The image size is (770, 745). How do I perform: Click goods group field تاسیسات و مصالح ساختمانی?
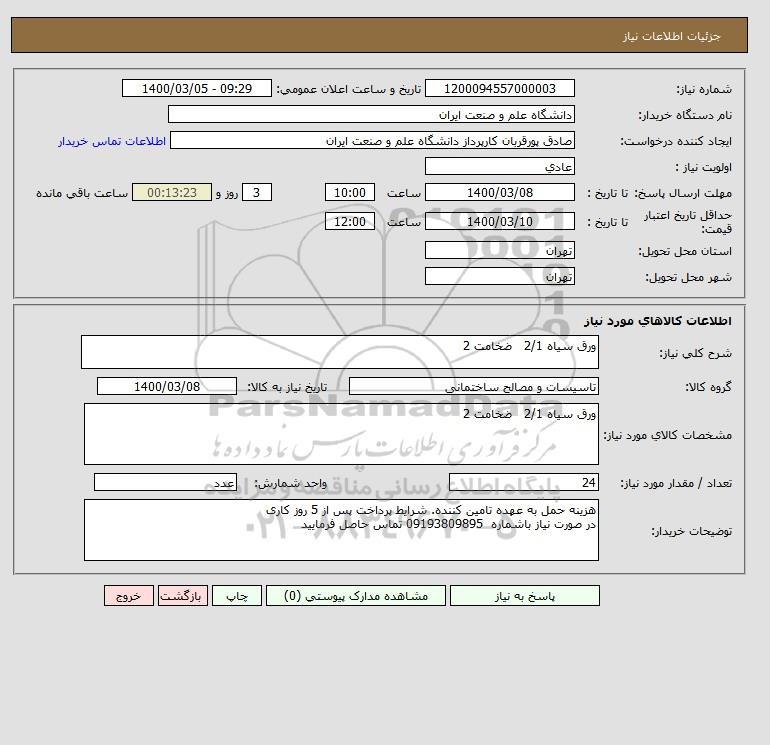pyautogui.click(x=473, y=386)
